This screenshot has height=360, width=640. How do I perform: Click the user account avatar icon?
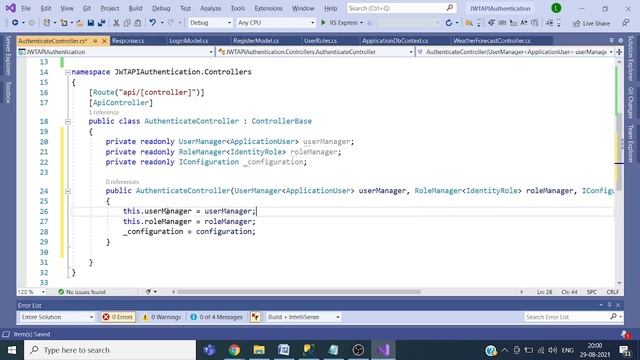coord(556,8)
